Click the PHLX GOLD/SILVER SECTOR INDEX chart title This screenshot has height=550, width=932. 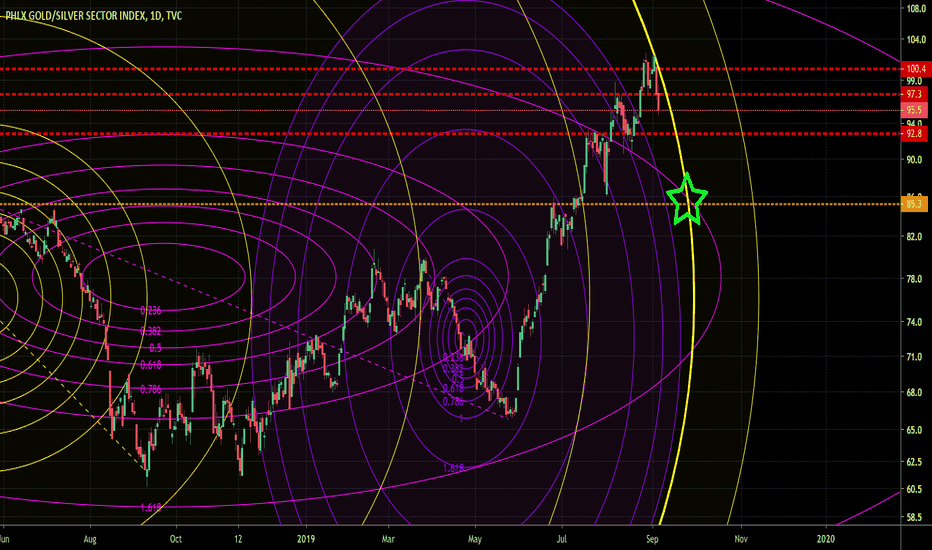93,15
